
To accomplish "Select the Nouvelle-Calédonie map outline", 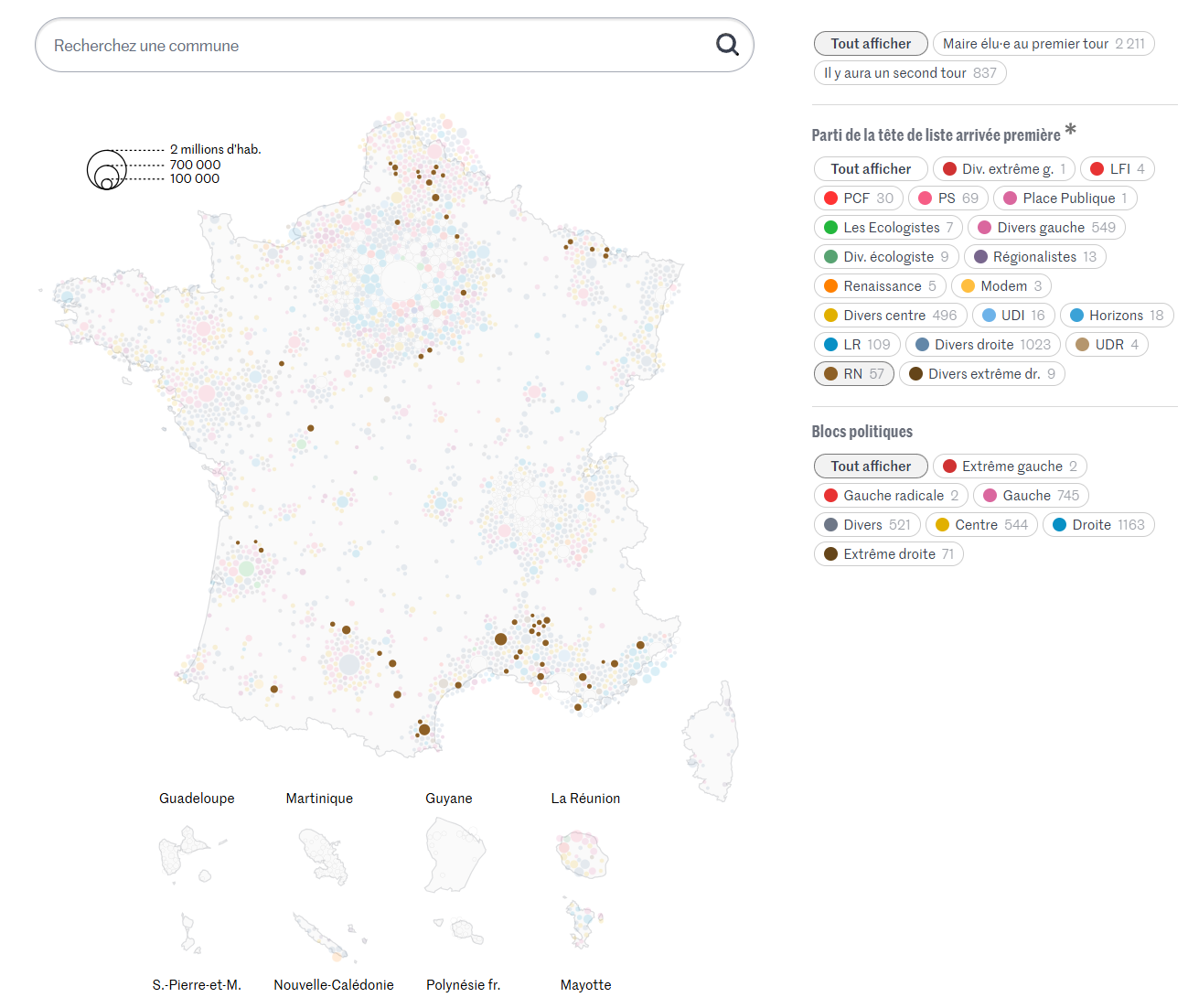I will pos(330,937).
